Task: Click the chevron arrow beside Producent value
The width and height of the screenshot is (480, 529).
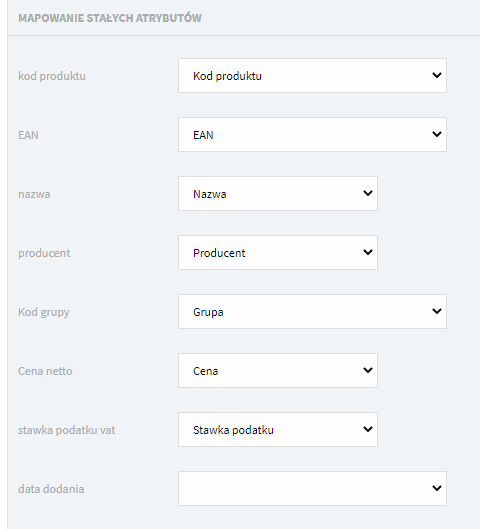Action: [x=368, y=252]
